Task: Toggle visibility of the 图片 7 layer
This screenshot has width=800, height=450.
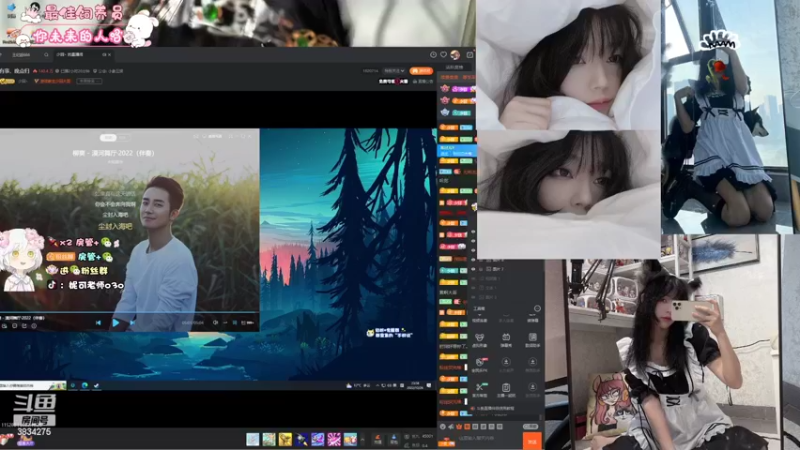Action: point(473,269)
